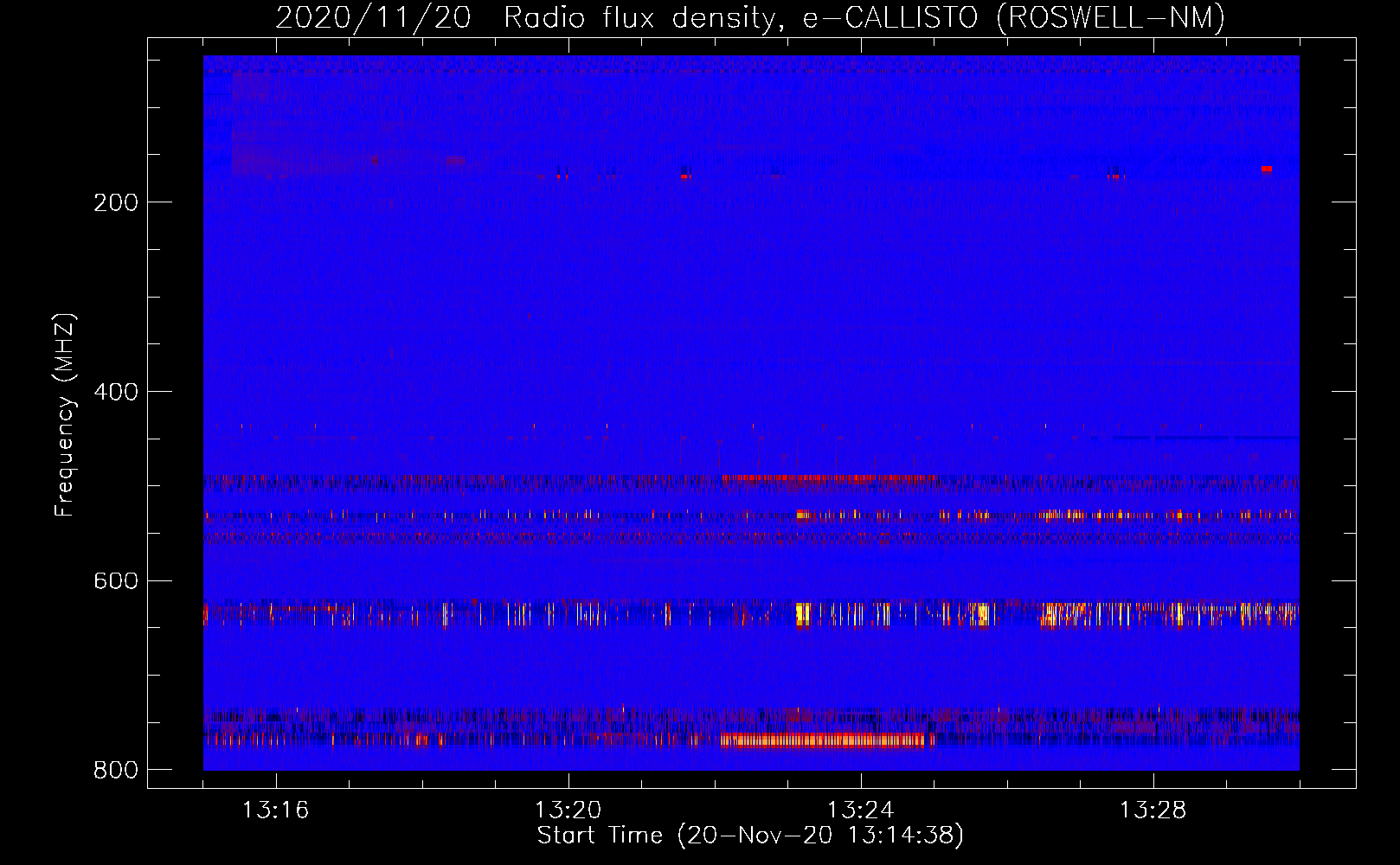Click the 13:20 time tick label
The image size is (1400, 865).
568,811
